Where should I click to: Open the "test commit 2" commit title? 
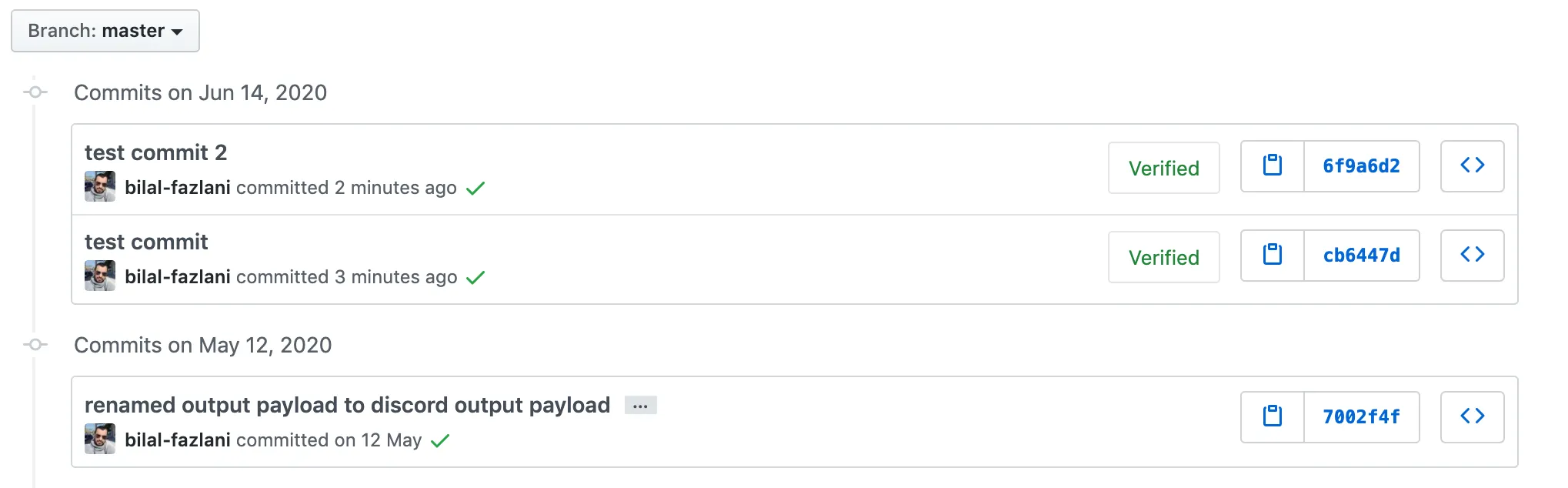(x=155, y=152)
